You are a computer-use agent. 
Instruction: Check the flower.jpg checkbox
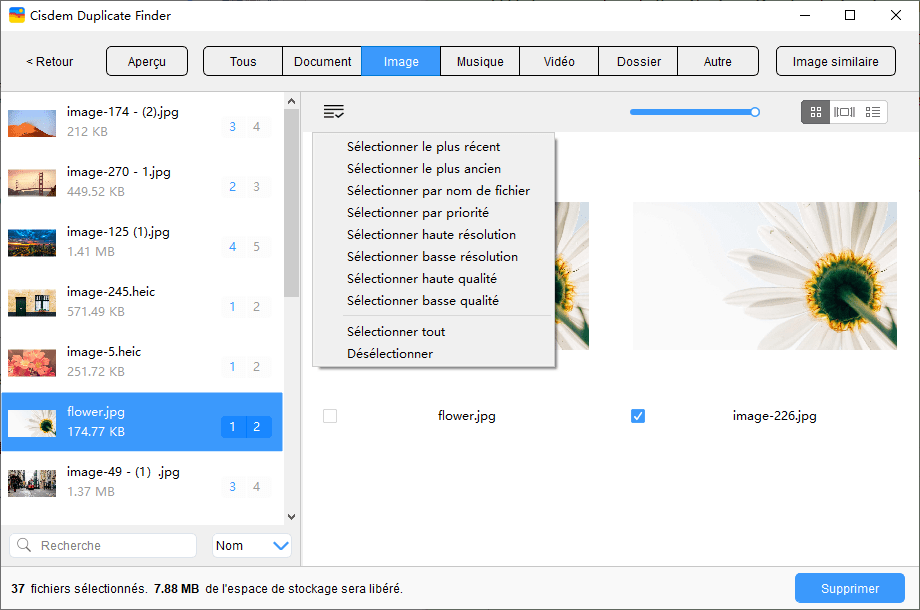(x=330, y=416)
